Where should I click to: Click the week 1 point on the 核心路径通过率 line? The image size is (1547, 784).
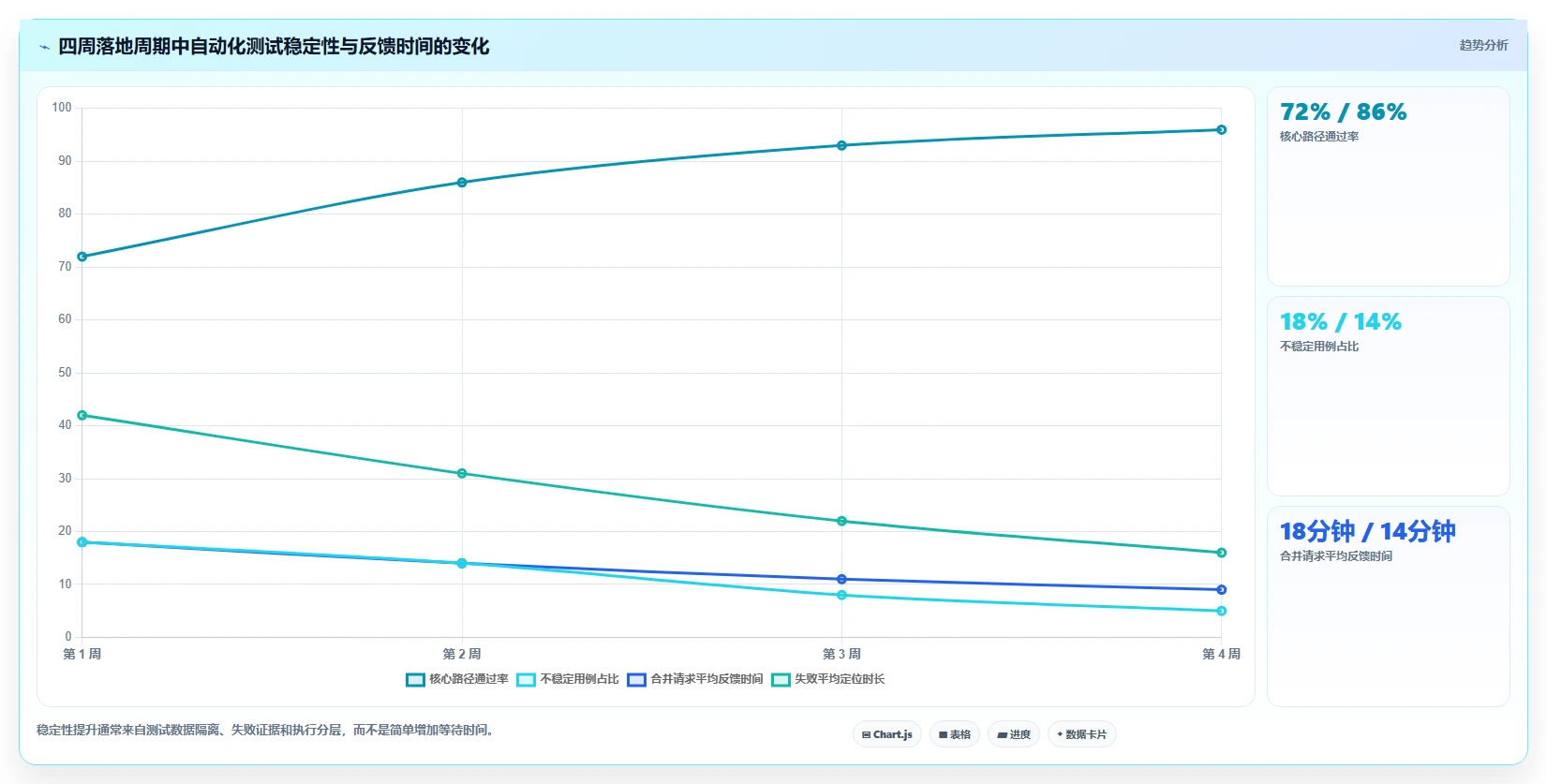coord(82,257)
